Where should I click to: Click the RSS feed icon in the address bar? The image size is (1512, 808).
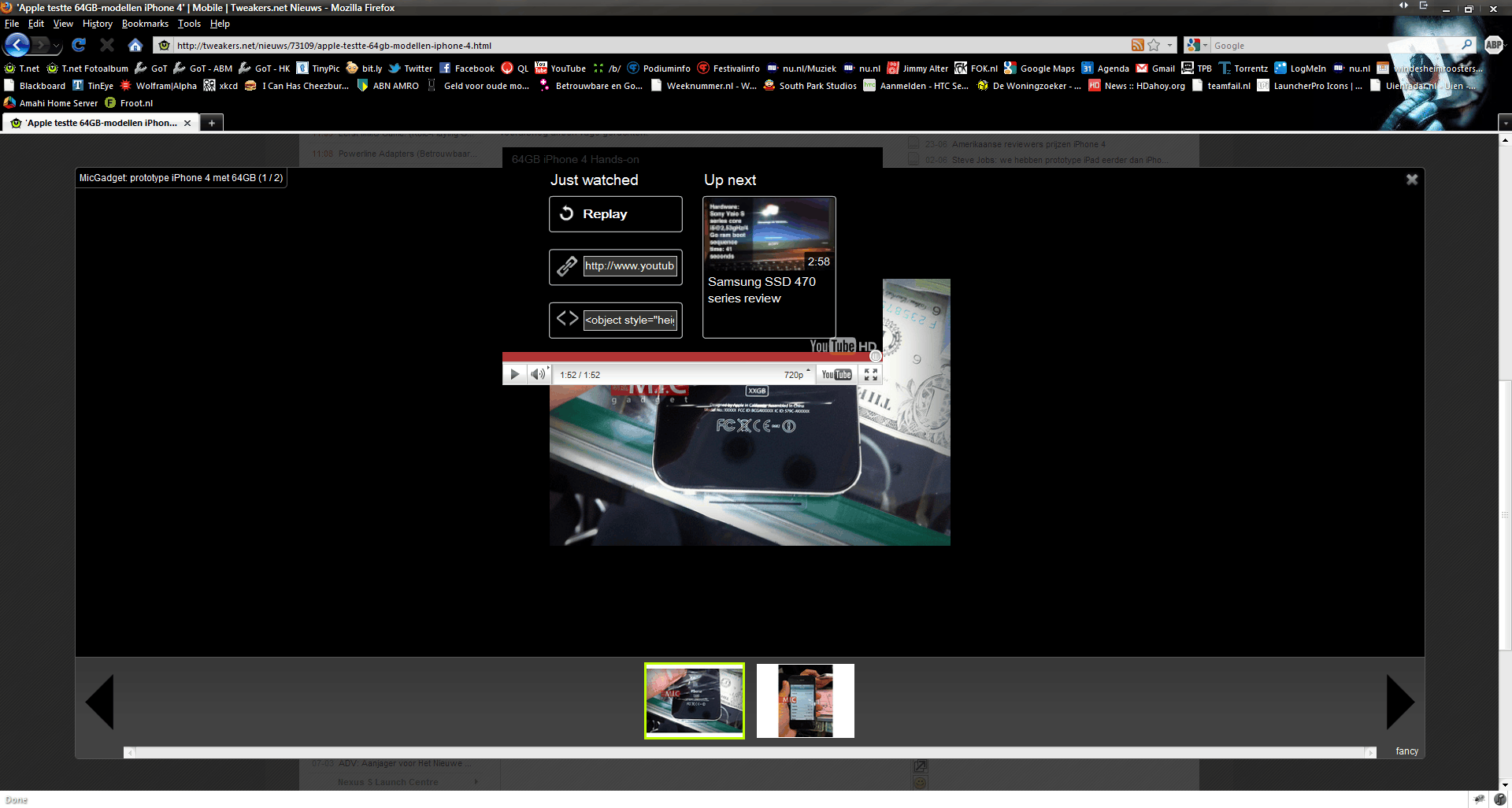coord(1137,45)
